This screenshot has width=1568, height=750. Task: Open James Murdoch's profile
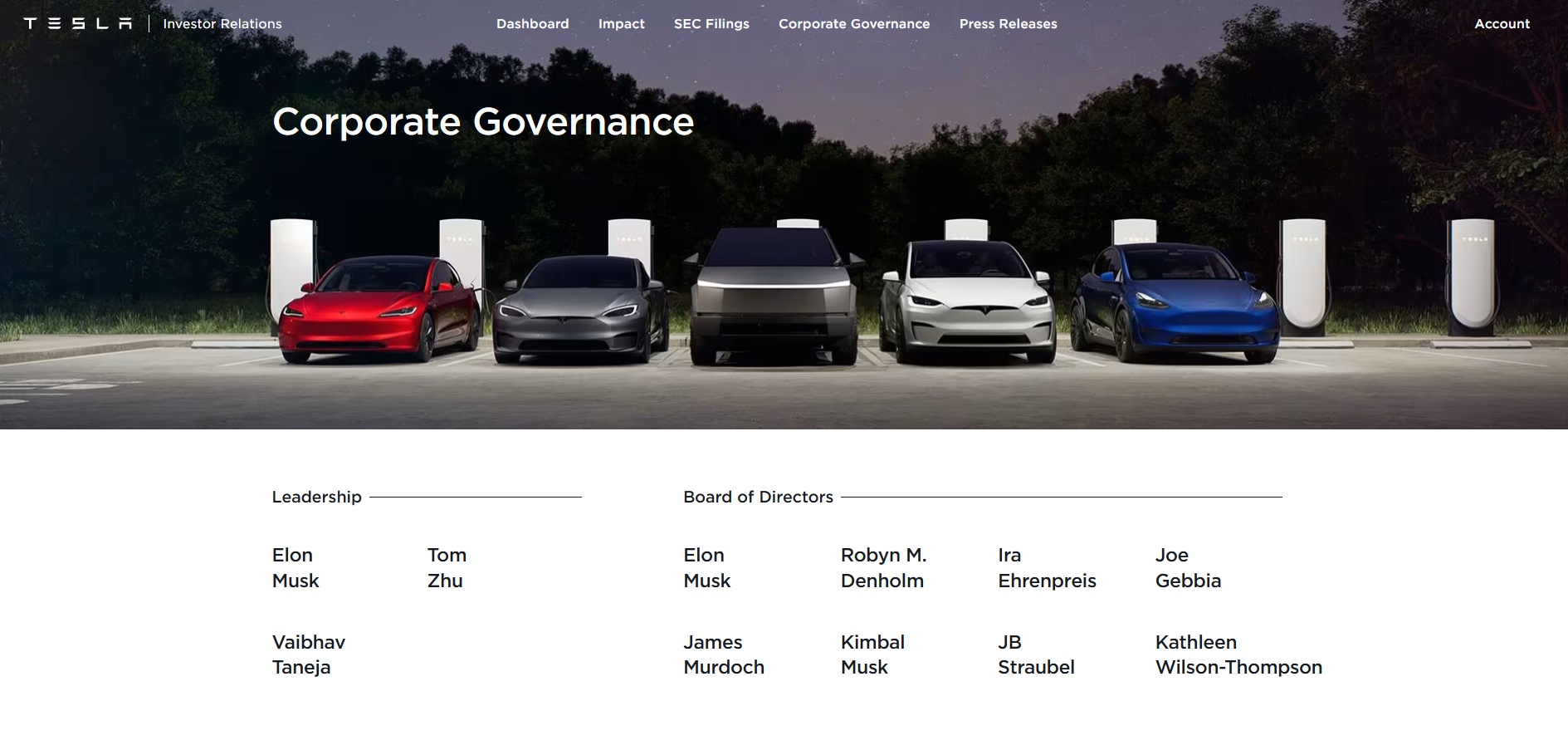(724, 654)
